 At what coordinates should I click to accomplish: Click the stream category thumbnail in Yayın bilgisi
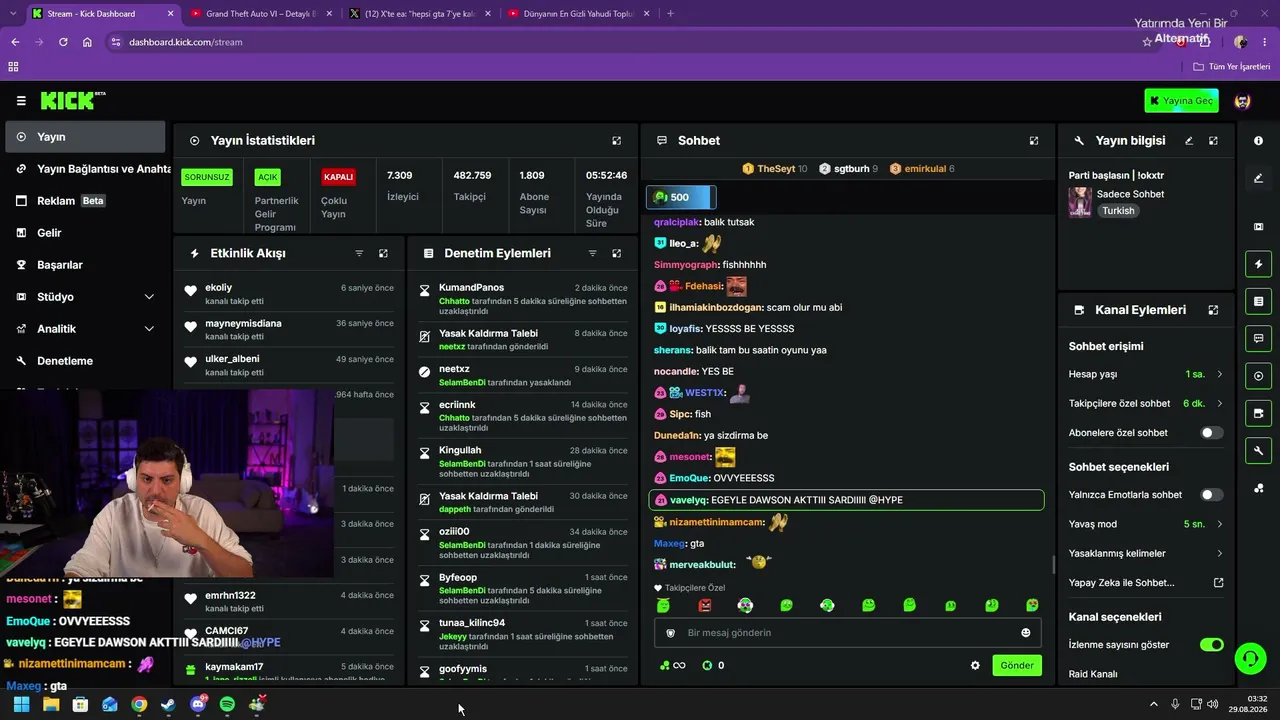tap(1080, 202)
